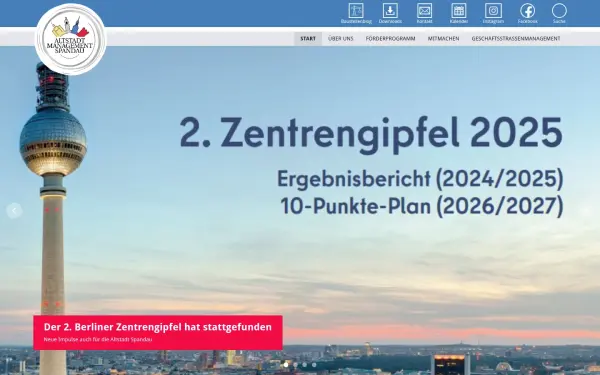Image resolution: width=600 pixels, height=375 pixels.
Task: Open the Kalender icon
Action: point(458,11)
